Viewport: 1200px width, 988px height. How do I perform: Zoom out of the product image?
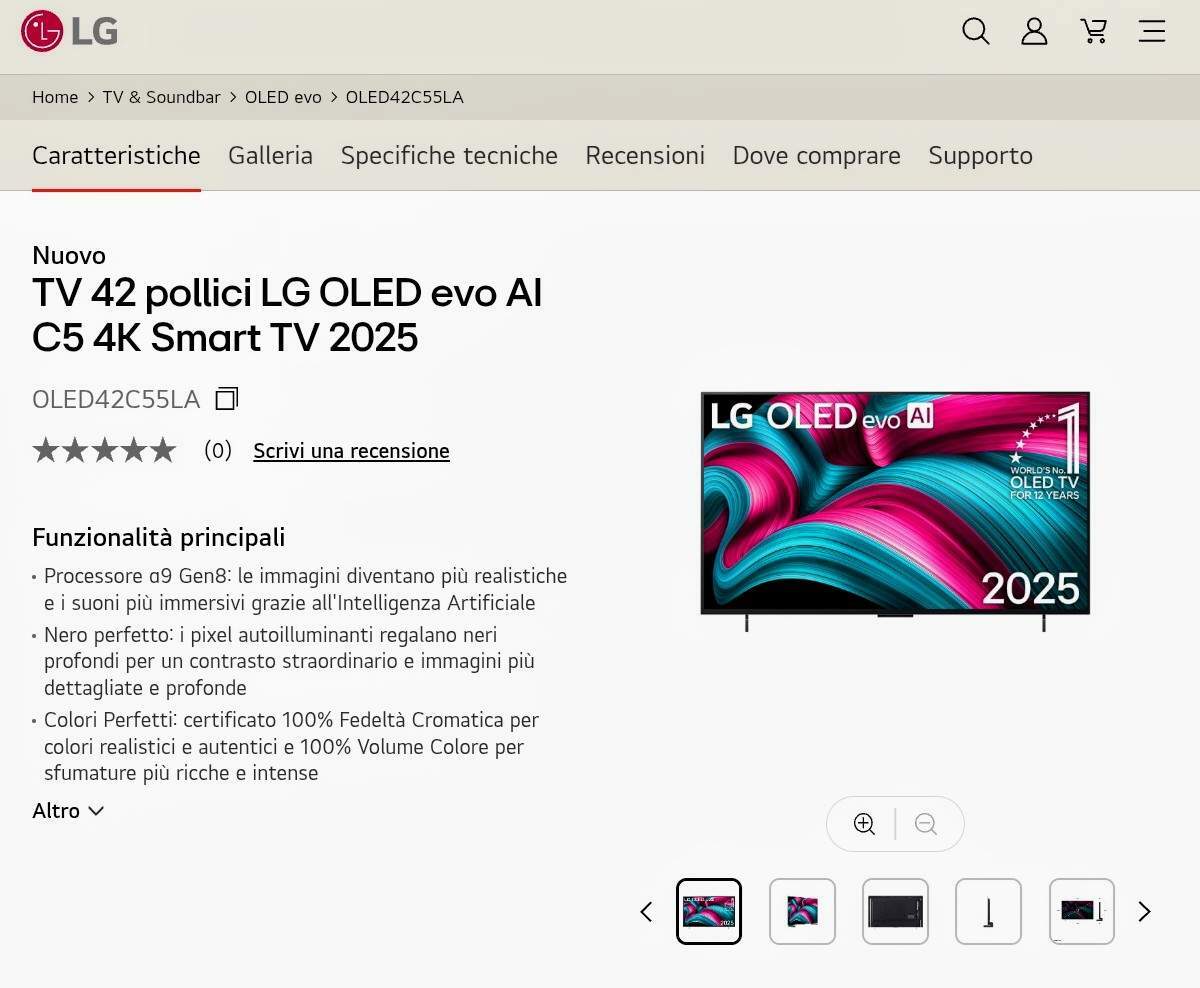[926, 824]
